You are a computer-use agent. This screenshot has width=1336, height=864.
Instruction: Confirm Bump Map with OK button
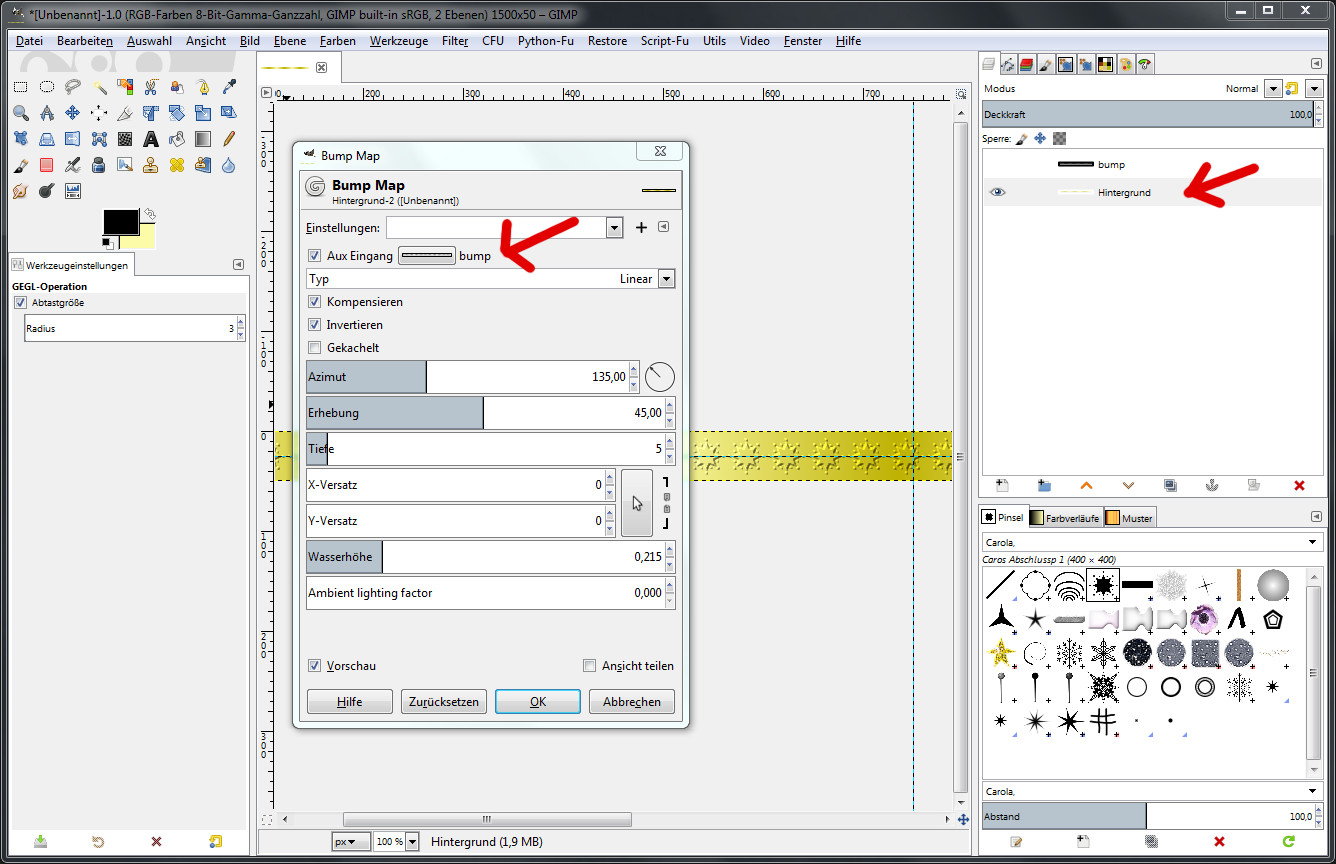(x=537, y=702)
